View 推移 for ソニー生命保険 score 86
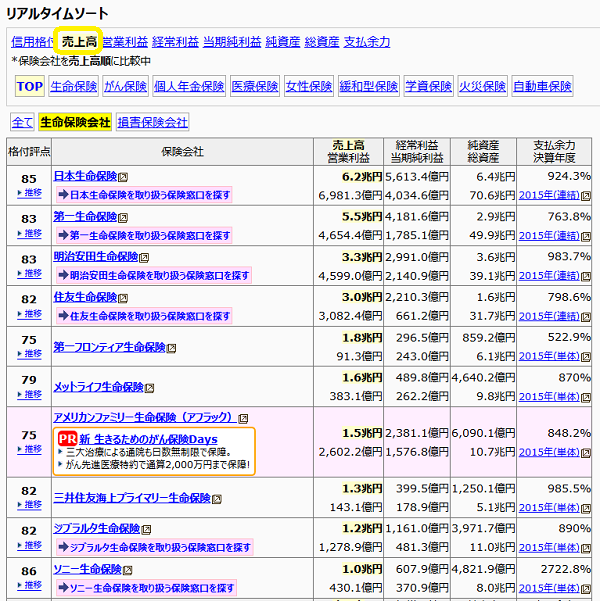The height and width of the screenshot is (601, 600). [x=30, y=585]
